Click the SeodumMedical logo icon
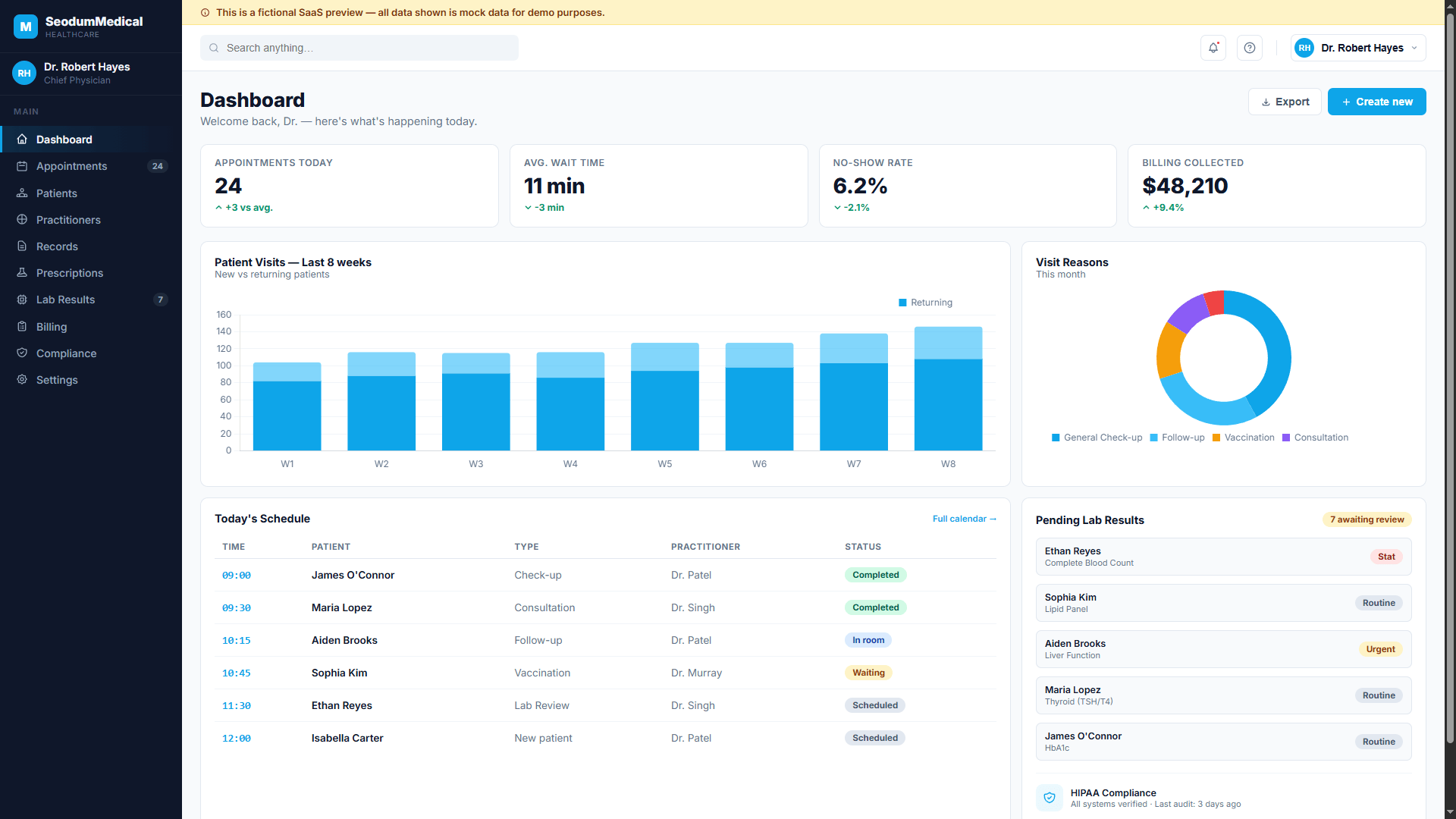 [x=26, y=27]
